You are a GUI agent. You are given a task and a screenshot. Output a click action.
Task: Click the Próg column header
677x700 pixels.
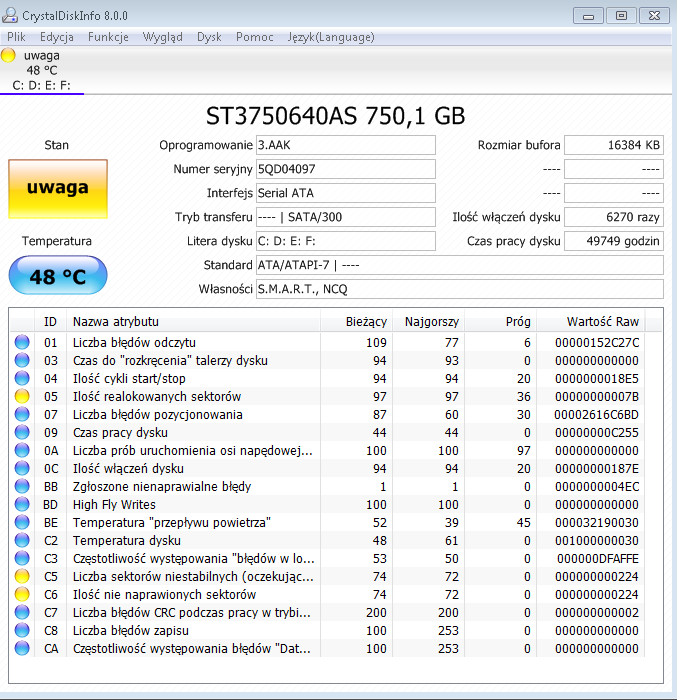(x=501, y=321)
